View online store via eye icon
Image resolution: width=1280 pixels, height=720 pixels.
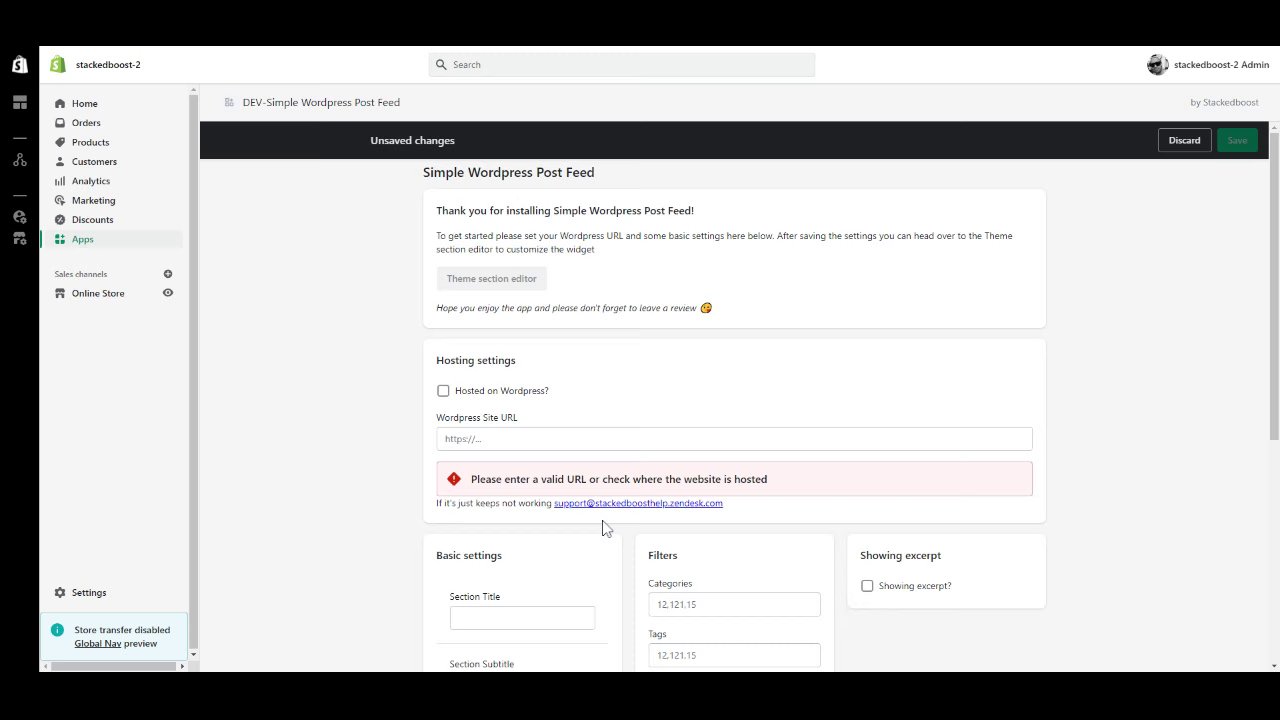point(168,293)
